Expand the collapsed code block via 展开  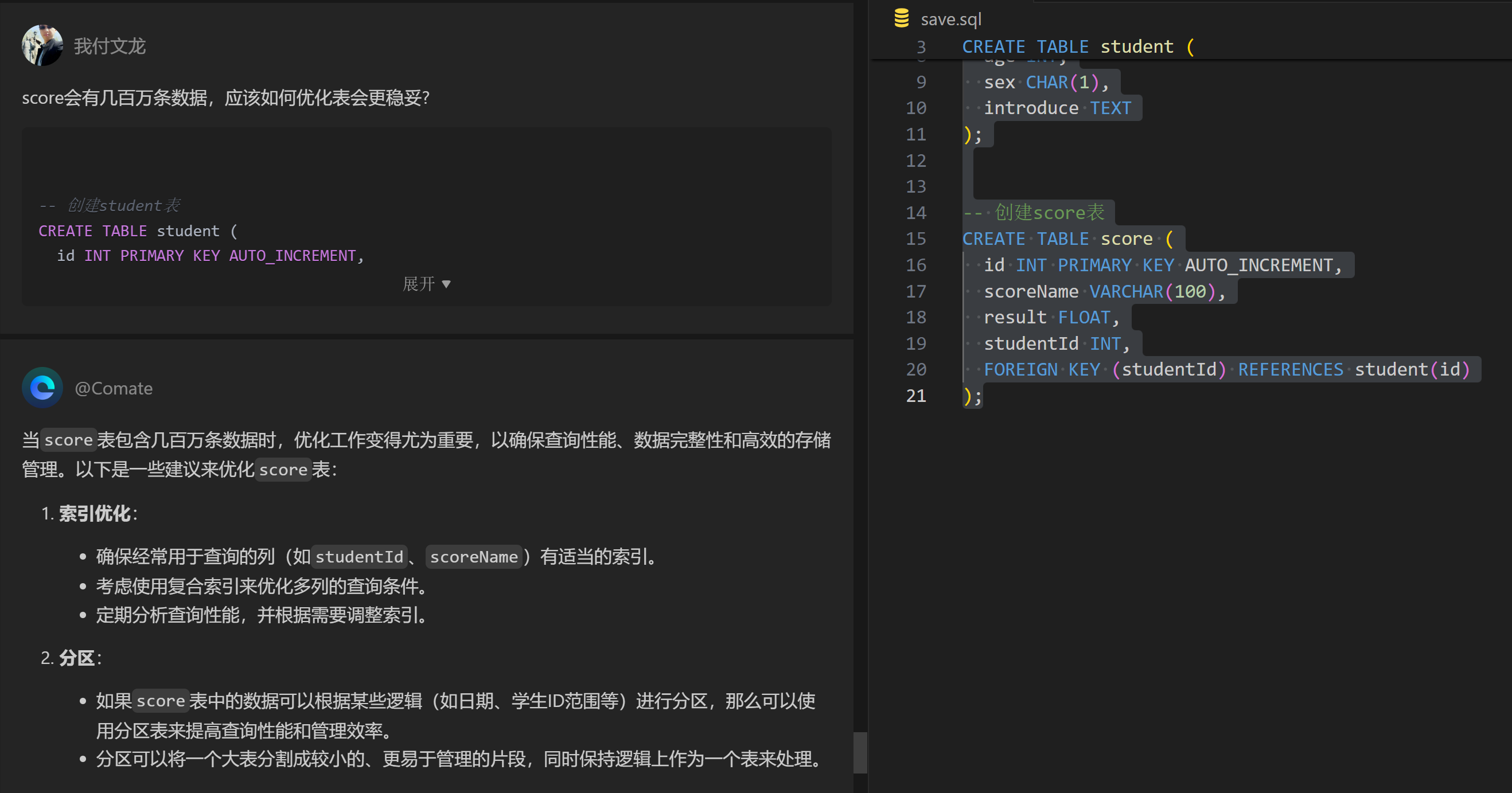(419, 284)
